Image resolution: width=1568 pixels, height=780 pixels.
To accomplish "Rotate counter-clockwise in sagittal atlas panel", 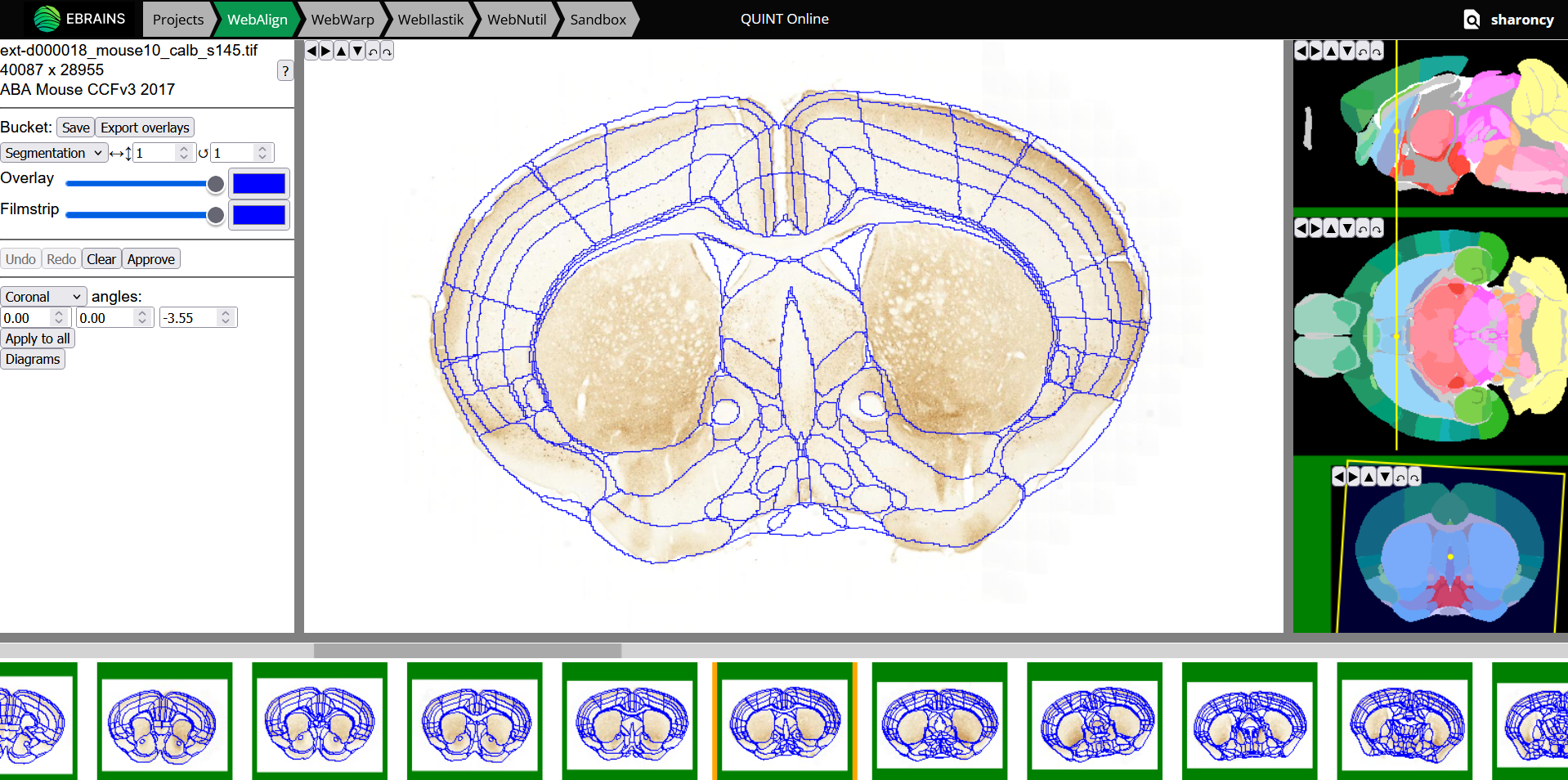I will (1362, 52).
